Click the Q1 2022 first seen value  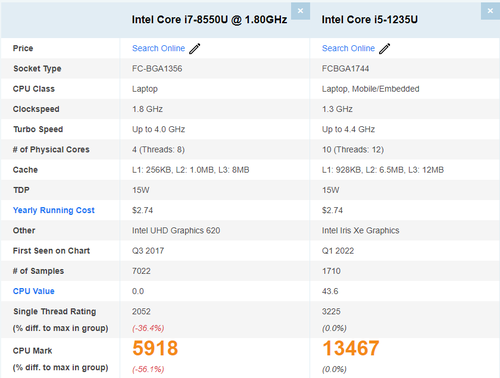(x=338, y=251)
